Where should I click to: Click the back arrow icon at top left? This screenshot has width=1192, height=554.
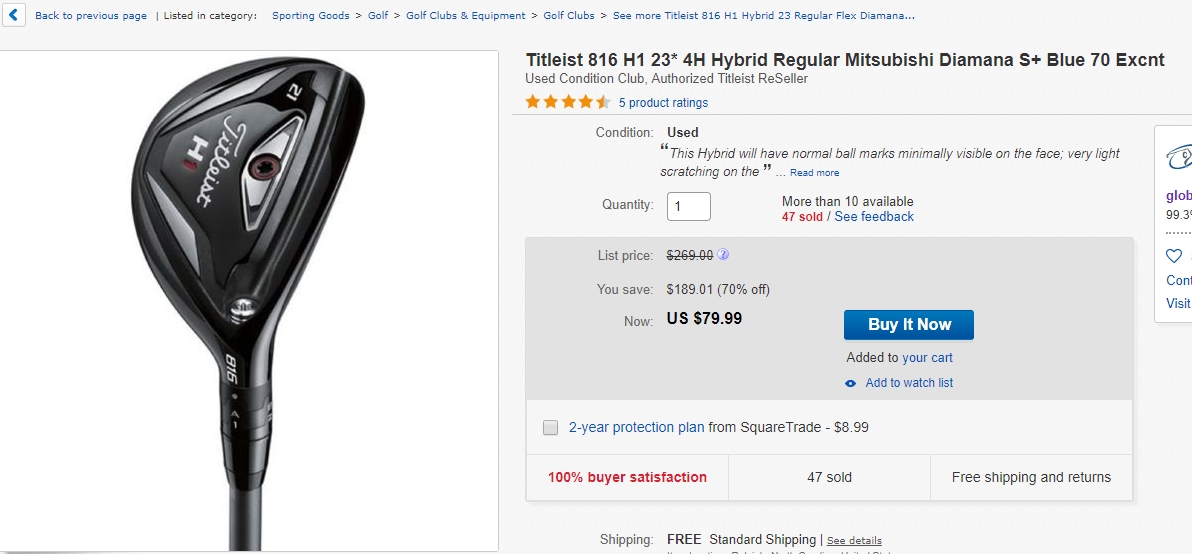pyautogui.click(x=14, y=15)
